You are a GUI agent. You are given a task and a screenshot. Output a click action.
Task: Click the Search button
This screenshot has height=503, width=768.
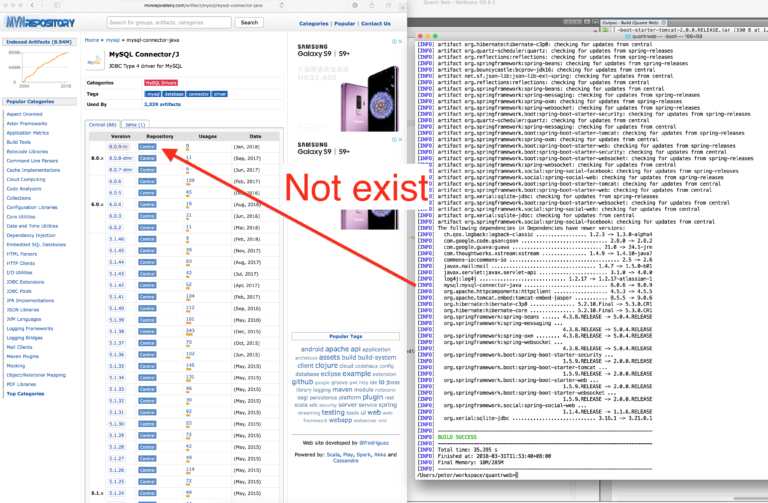click(249, 23)
